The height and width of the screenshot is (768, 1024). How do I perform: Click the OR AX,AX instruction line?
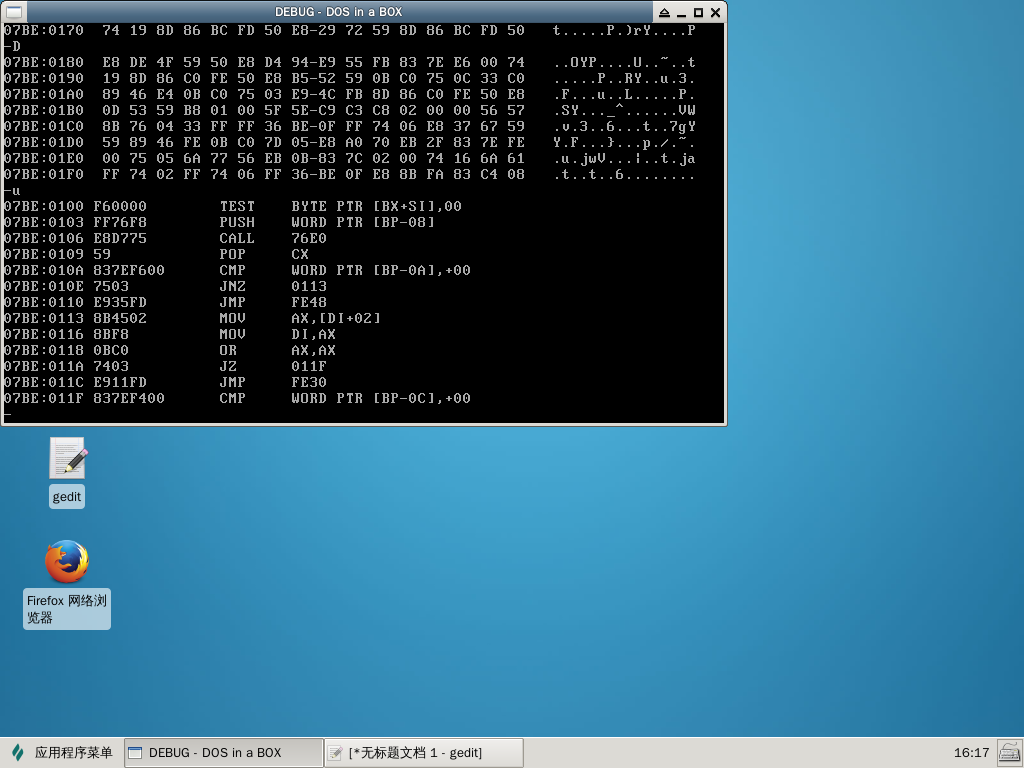[170, 350]
